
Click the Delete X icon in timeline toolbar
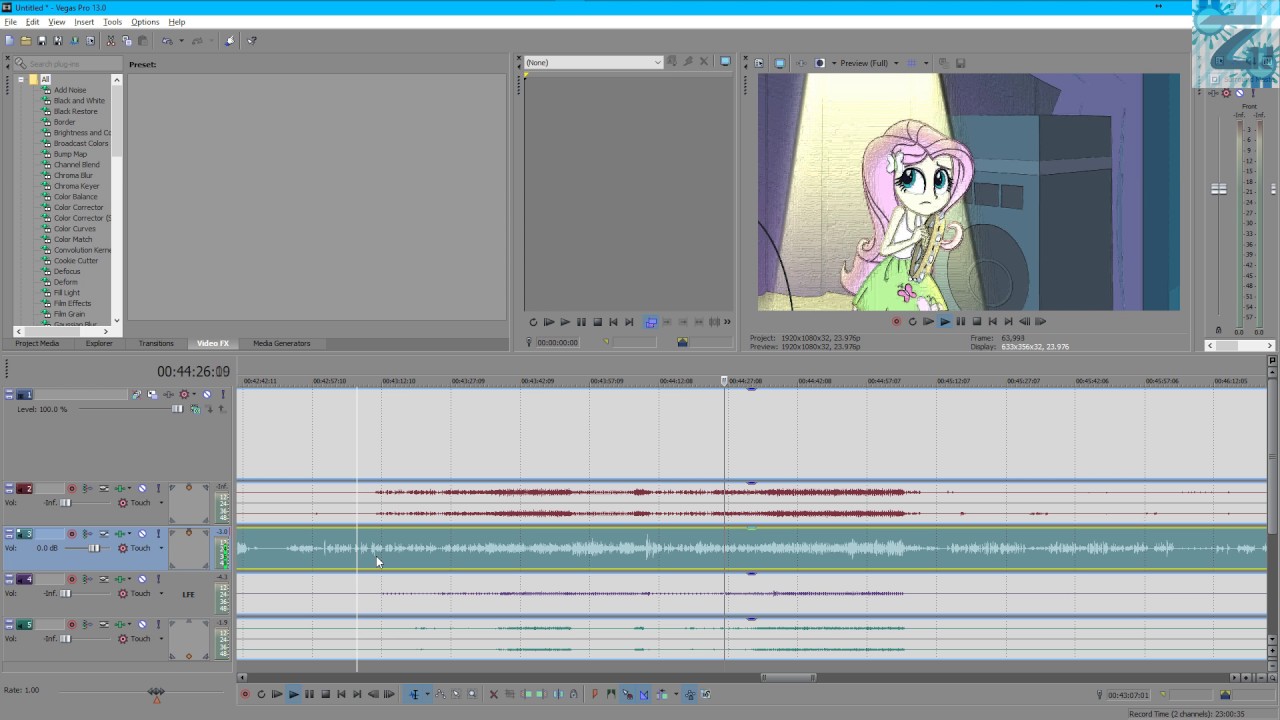(x=494, y=694)
